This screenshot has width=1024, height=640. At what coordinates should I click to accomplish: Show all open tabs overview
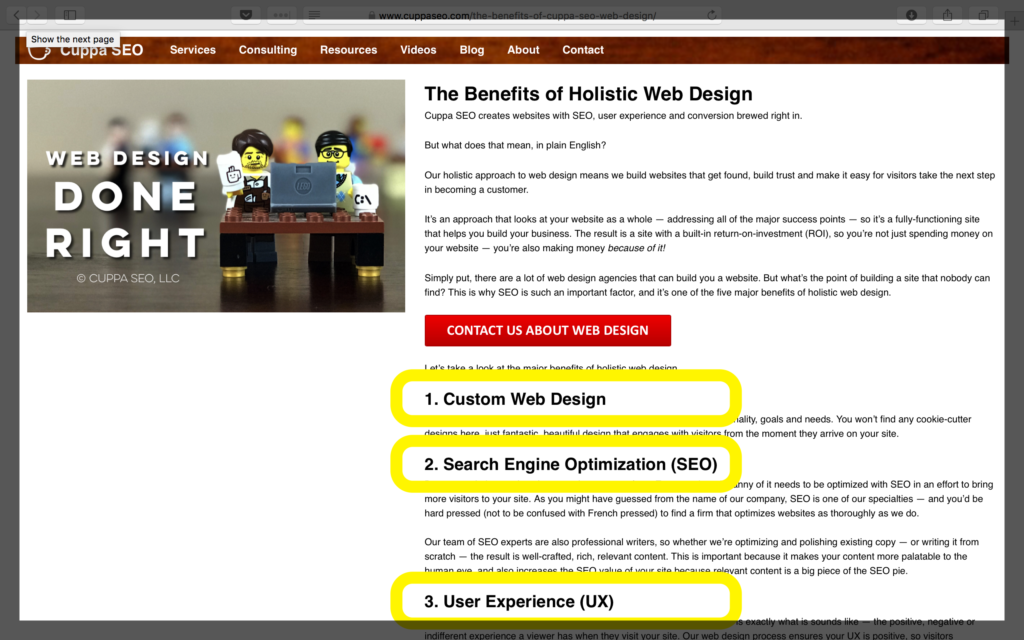(982, 14)
